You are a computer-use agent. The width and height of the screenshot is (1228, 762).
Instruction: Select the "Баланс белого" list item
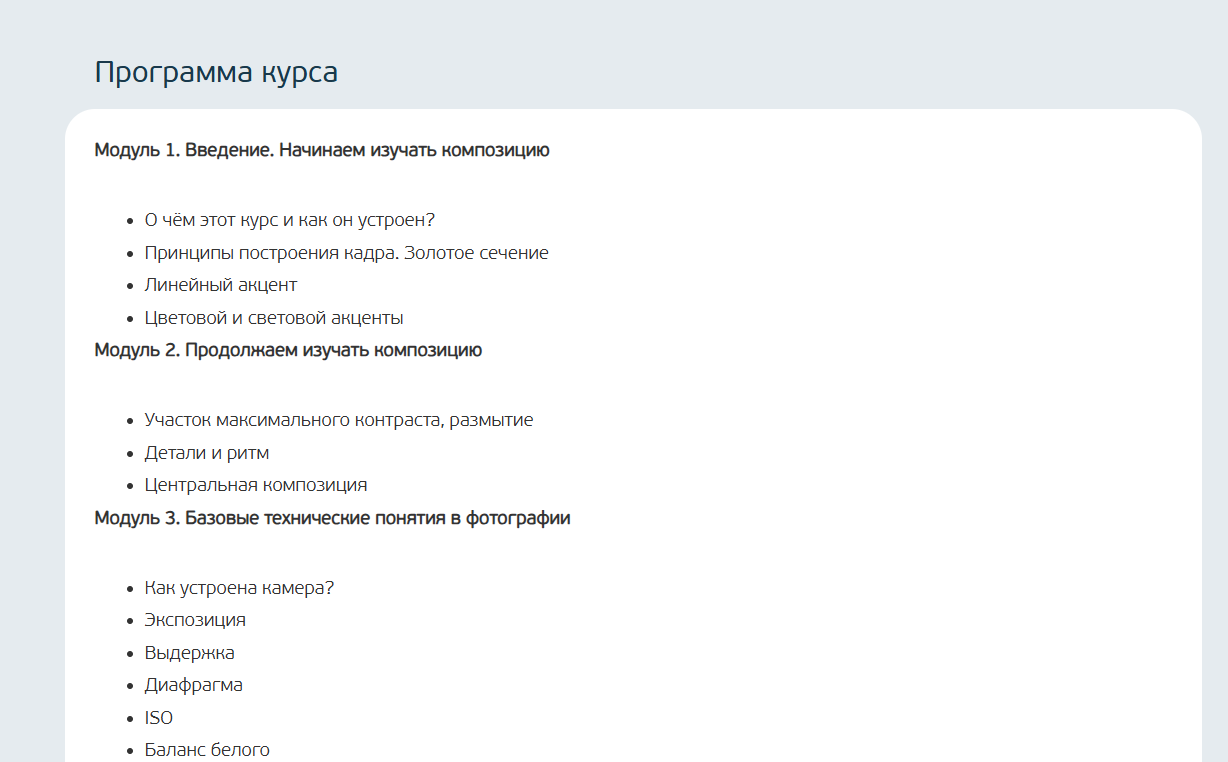207,750
